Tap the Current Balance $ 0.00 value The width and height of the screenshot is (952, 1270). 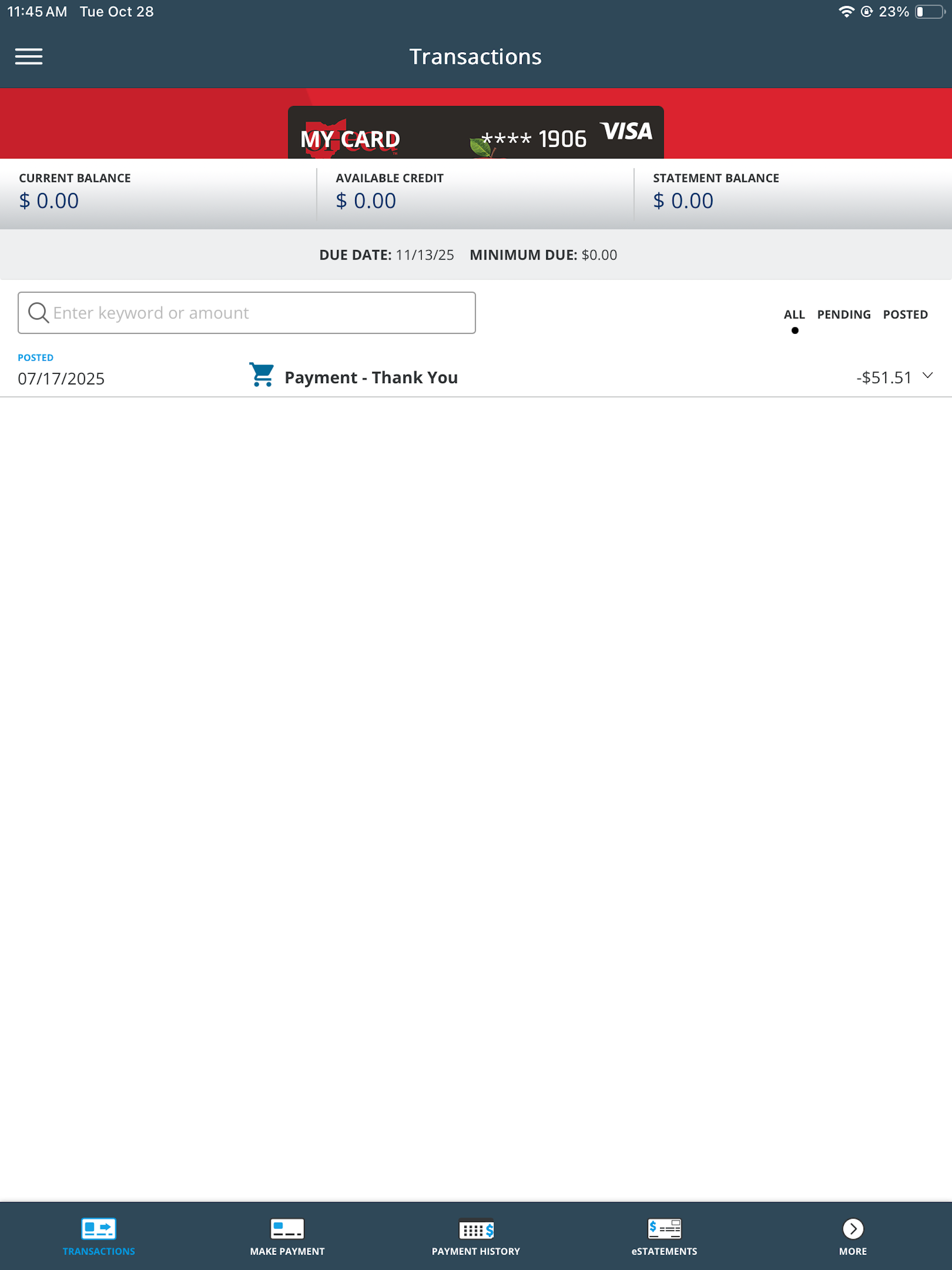click(x=49, y=201)
